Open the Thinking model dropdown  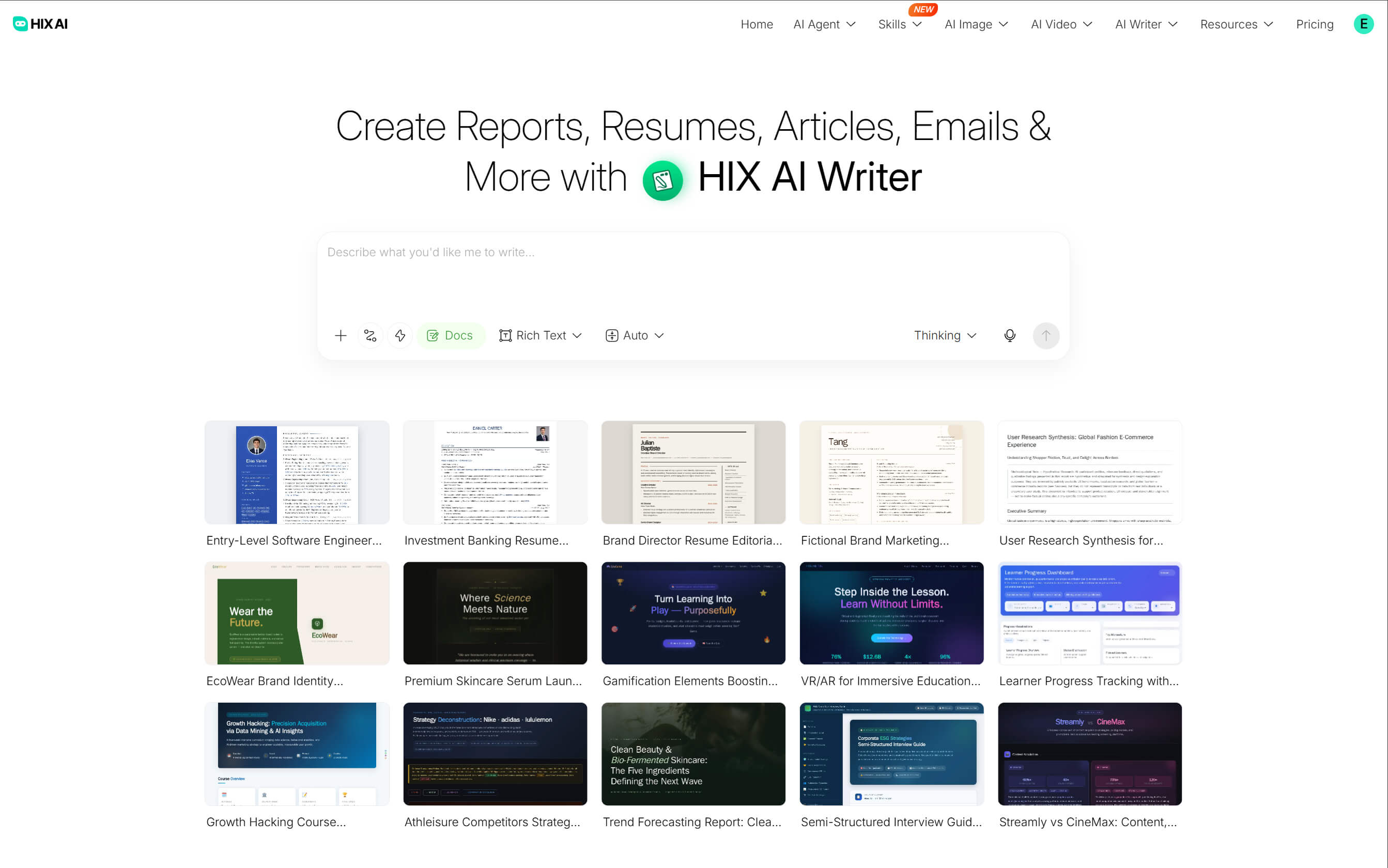[945, 335]
